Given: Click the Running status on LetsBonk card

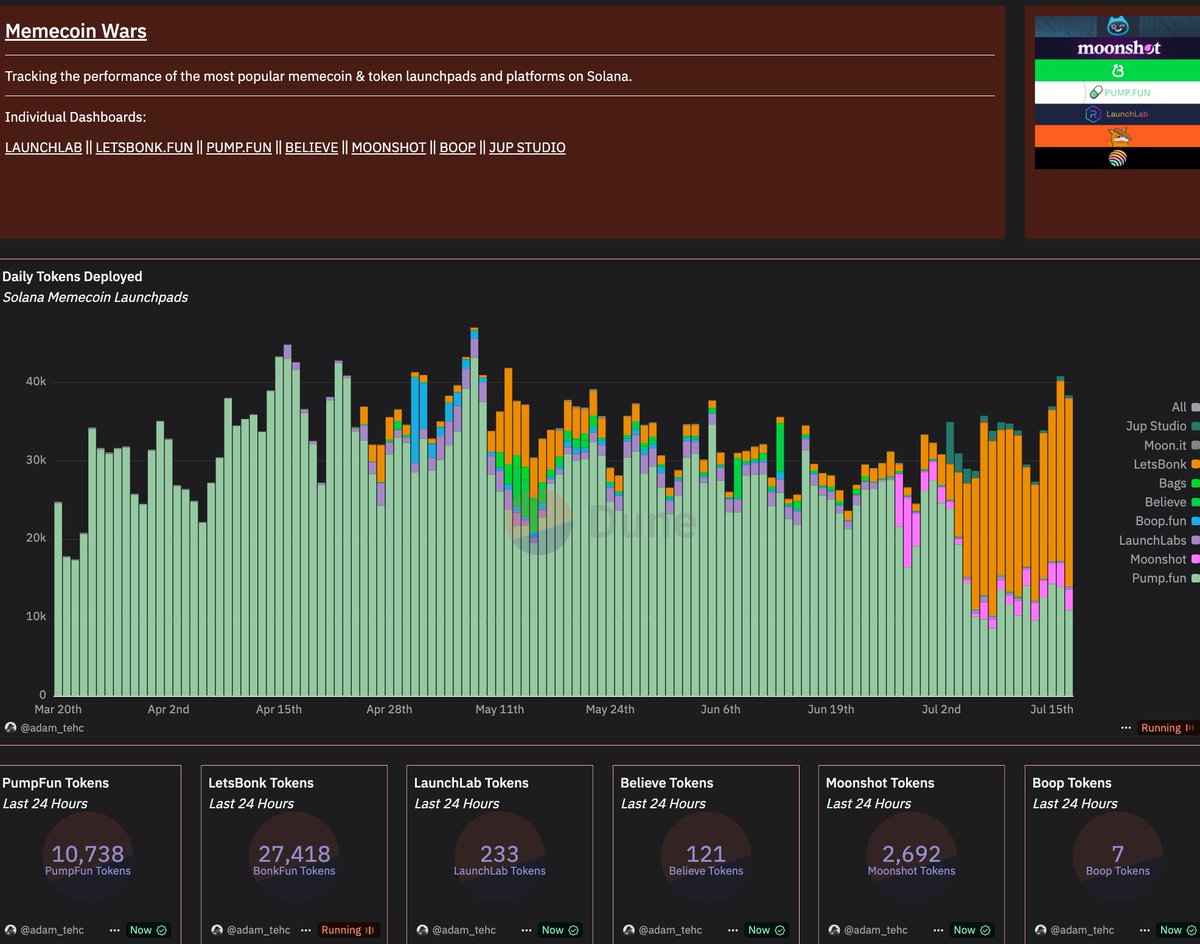Looking at the screenshot, I should pos(349,930).
